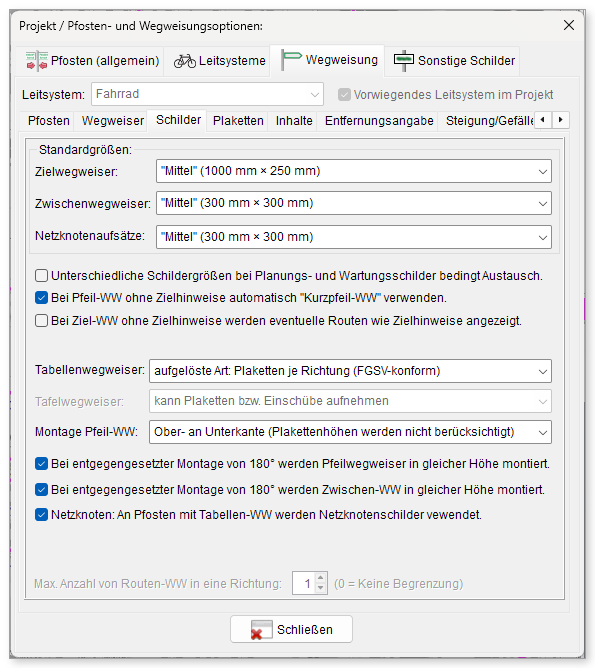Click the Netzknotenaufsätze label
This screenshot has height=668, width=595.
pyautogui.click(x=90, y=236)
